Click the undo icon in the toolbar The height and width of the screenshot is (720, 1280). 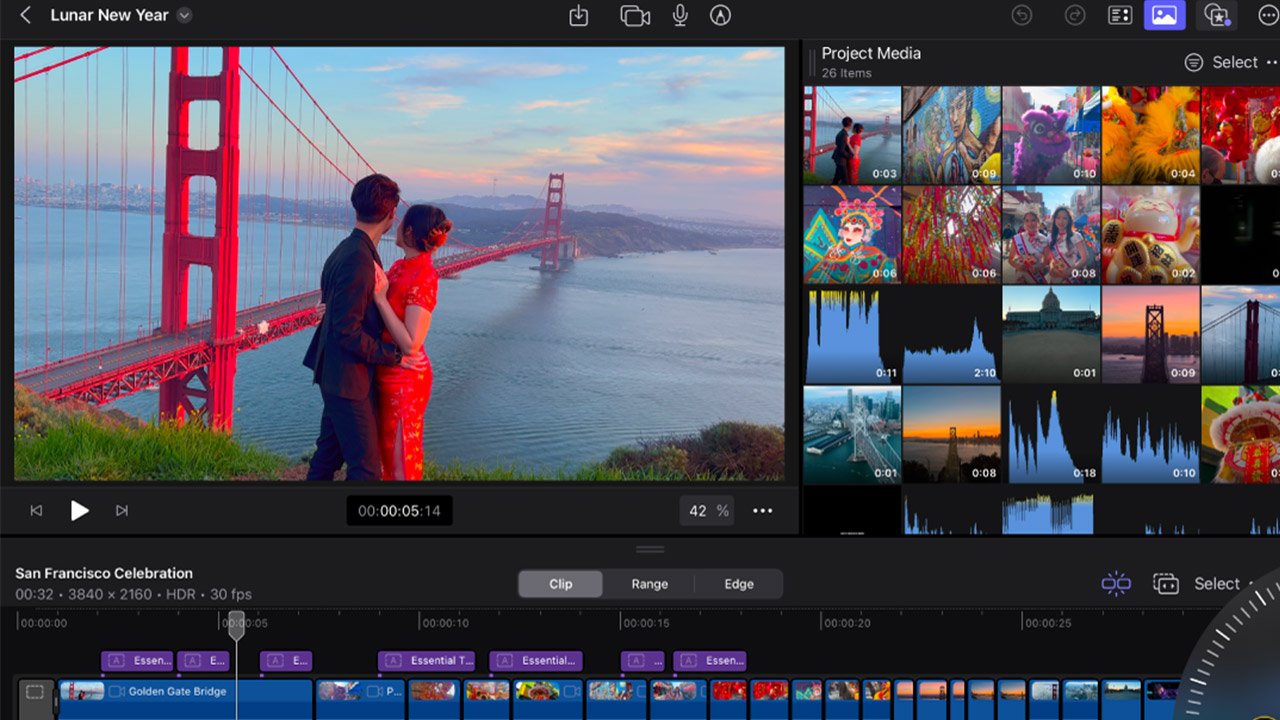(1021, 15)
